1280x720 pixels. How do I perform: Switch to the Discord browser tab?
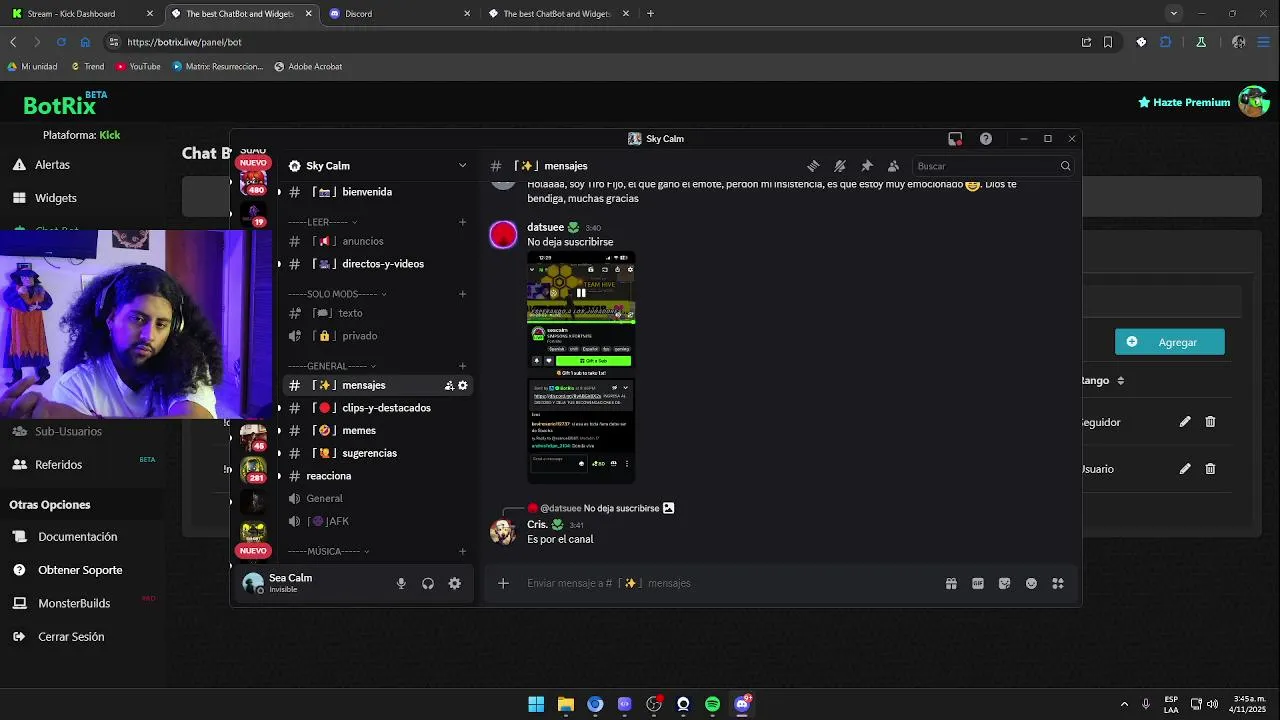(x=400, y=13)
